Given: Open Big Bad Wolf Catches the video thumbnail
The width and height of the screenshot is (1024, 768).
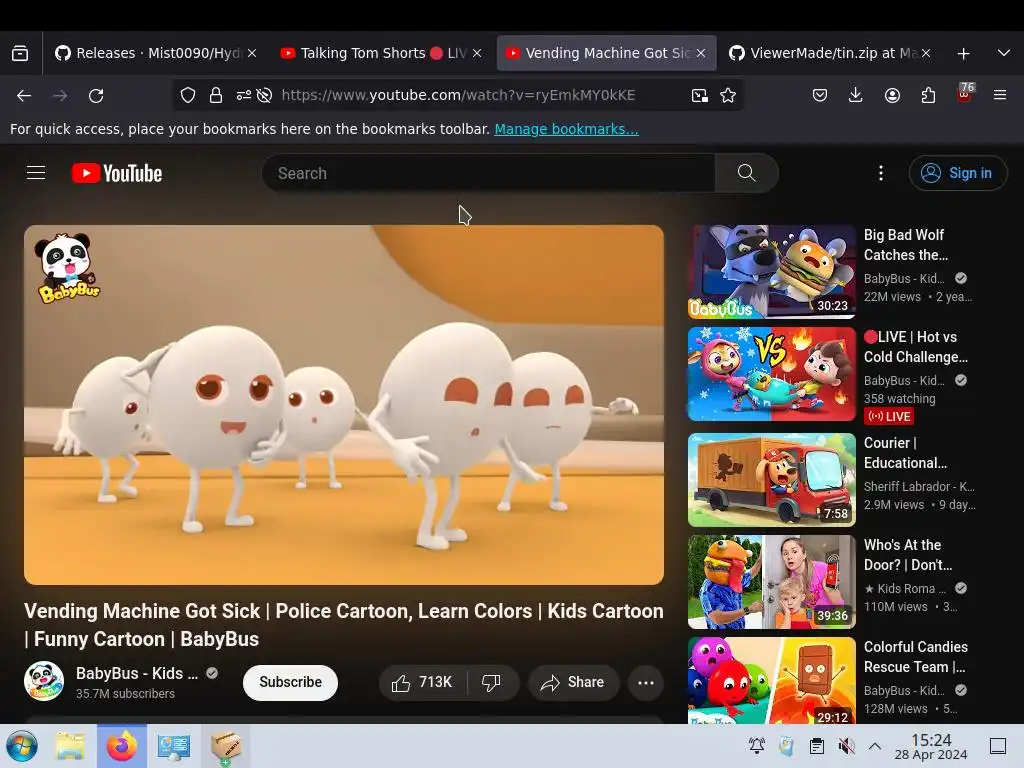Looking at the screenshot, I should click(x=772, y=272).
